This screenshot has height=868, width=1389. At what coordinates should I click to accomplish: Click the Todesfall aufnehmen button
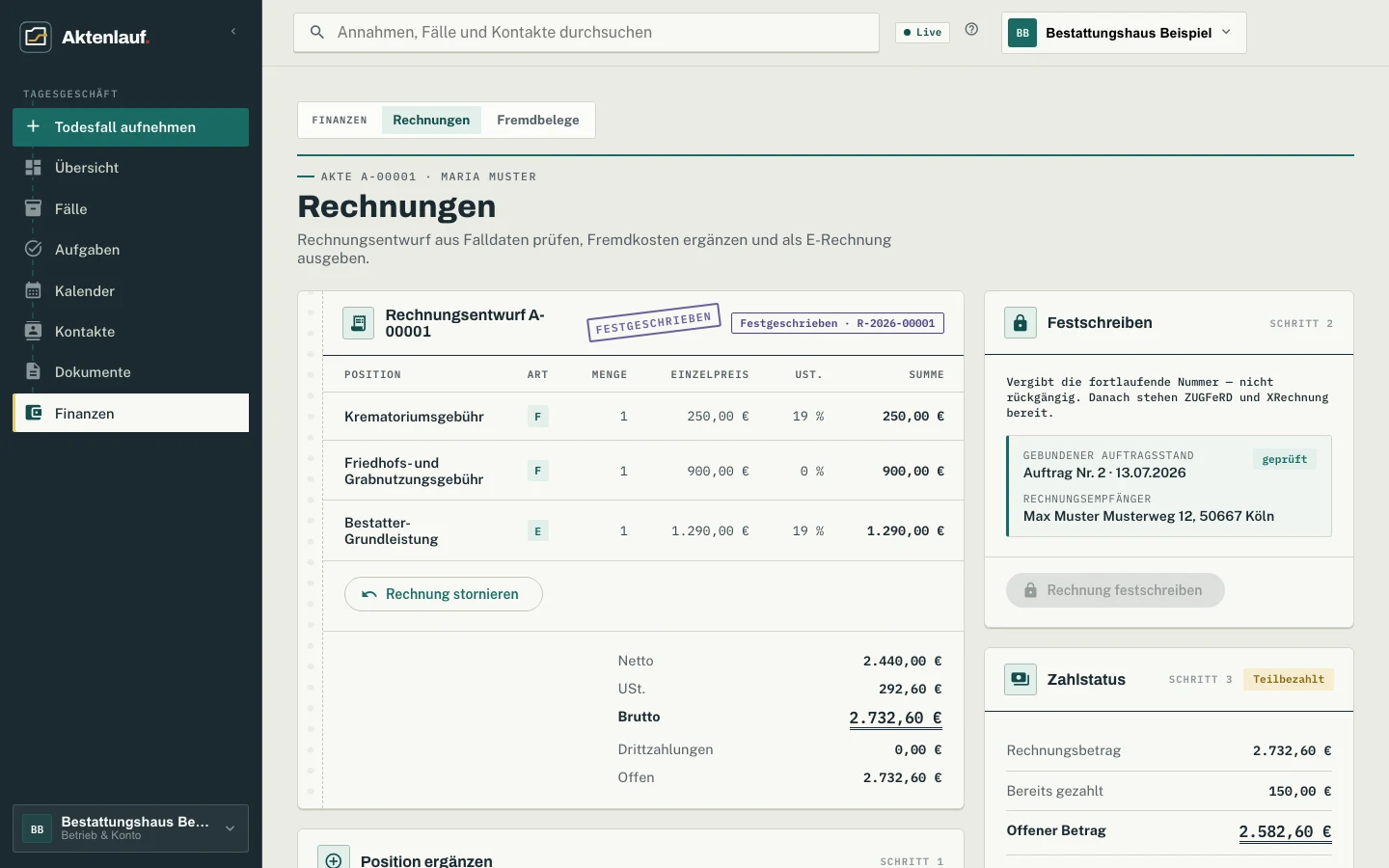tap(130, 127)
